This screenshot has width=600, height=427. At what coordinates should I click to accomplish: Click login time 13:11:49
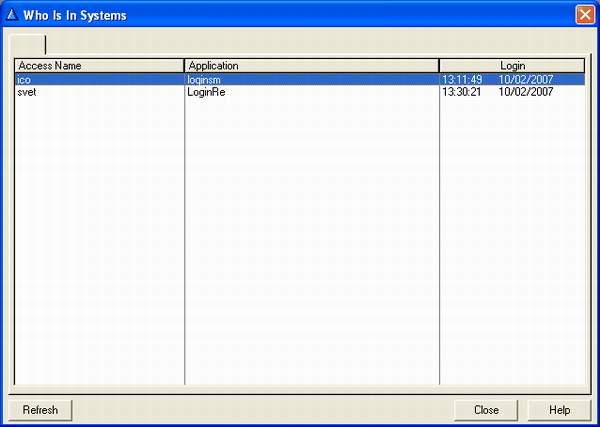pos(462,80)
